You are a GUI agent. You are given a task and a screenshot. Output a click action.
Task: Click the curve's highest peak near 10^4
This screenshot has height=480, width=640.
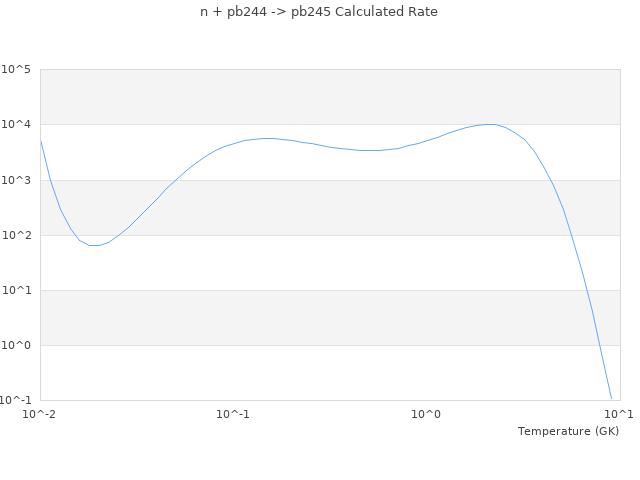pyautogui.click(x=489, y=124)
